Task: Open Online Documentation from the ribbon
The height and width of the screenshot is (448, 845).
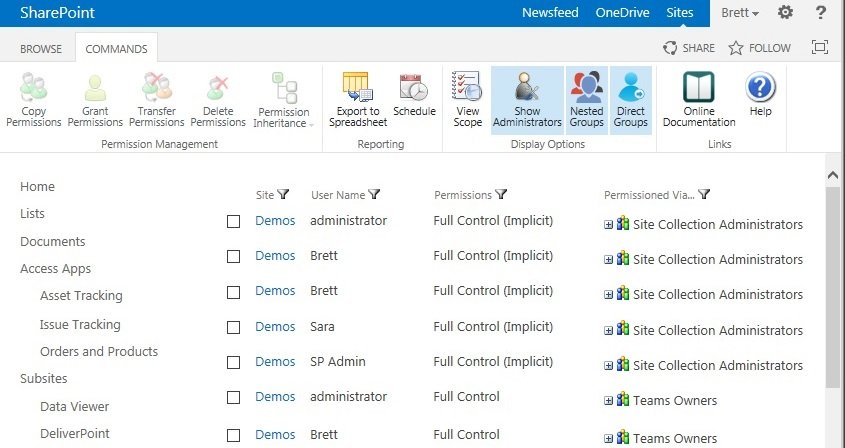Action: pos(699,88)
